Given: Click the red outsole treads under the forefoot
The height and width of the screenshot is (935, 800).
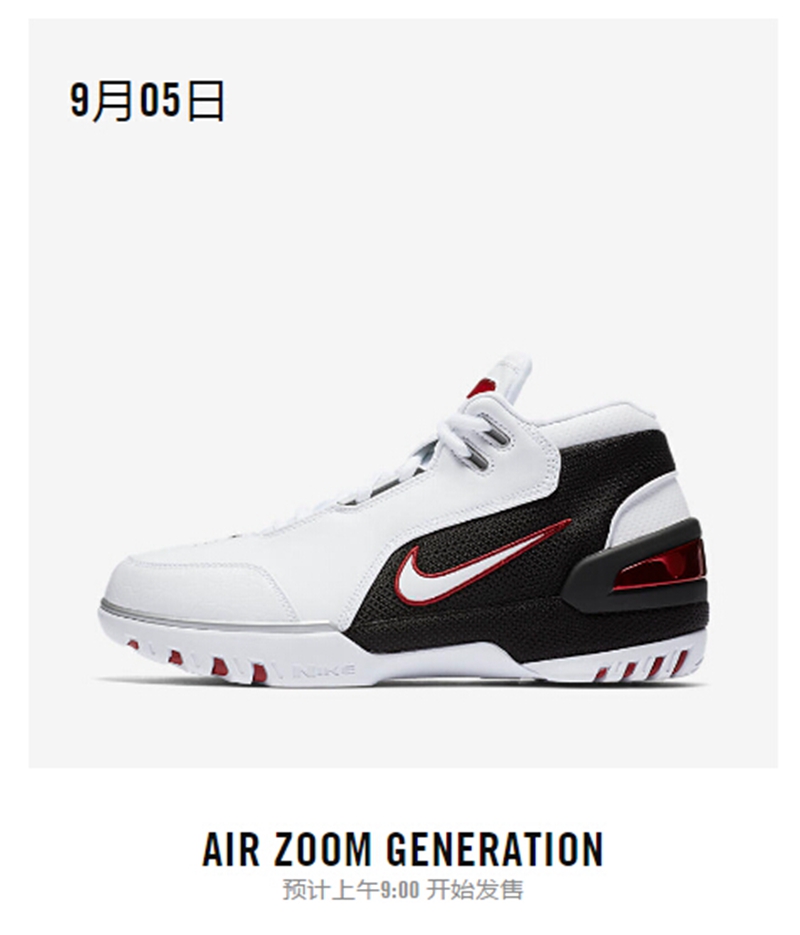Looking at the screenshot, I should tap(197, 660).
